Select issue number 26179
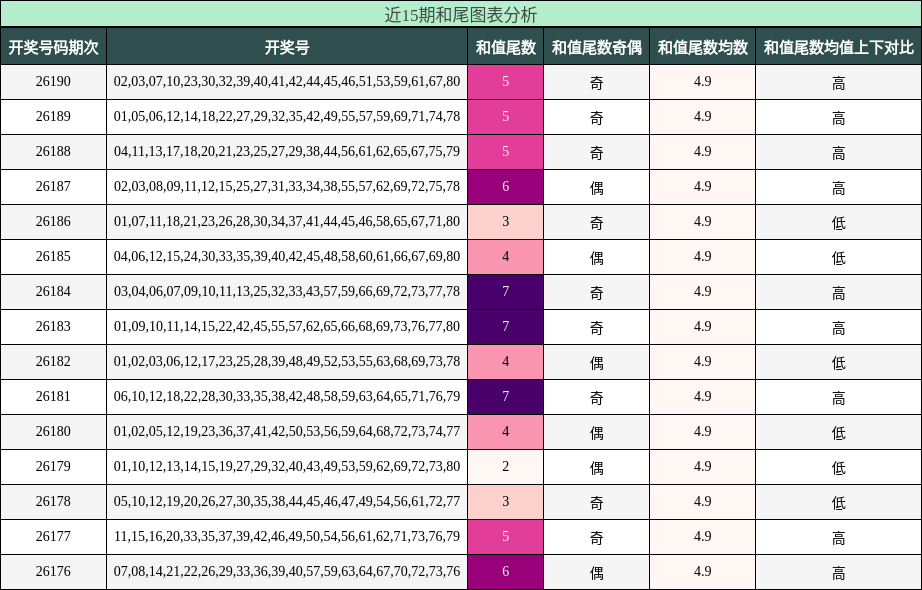 (x=53, y=466)
